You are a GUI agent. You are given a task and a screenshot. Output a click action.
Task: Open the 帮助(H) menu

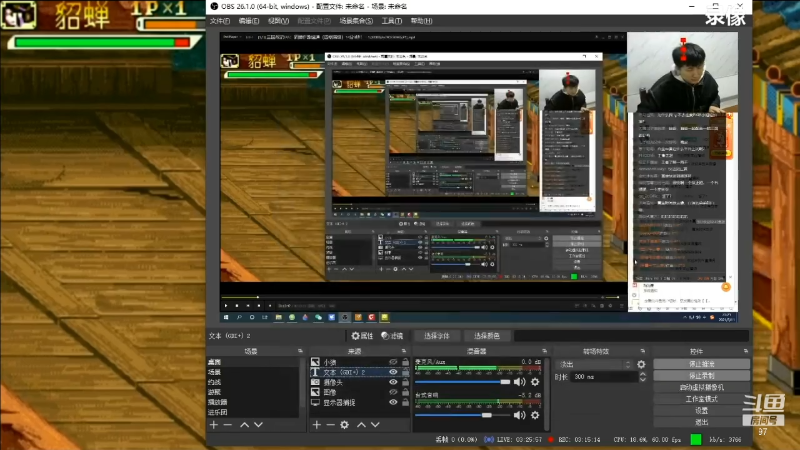click(x=421, y=21)
